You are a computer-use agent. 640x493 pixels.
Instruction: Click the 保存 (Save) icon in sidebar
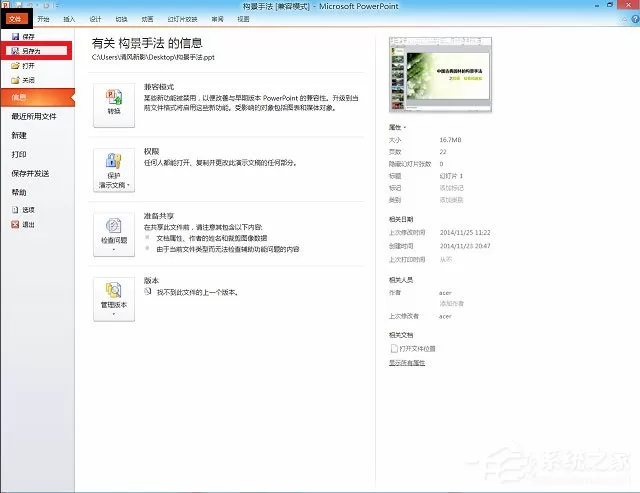pyautogui.click(x=16, y=36)
